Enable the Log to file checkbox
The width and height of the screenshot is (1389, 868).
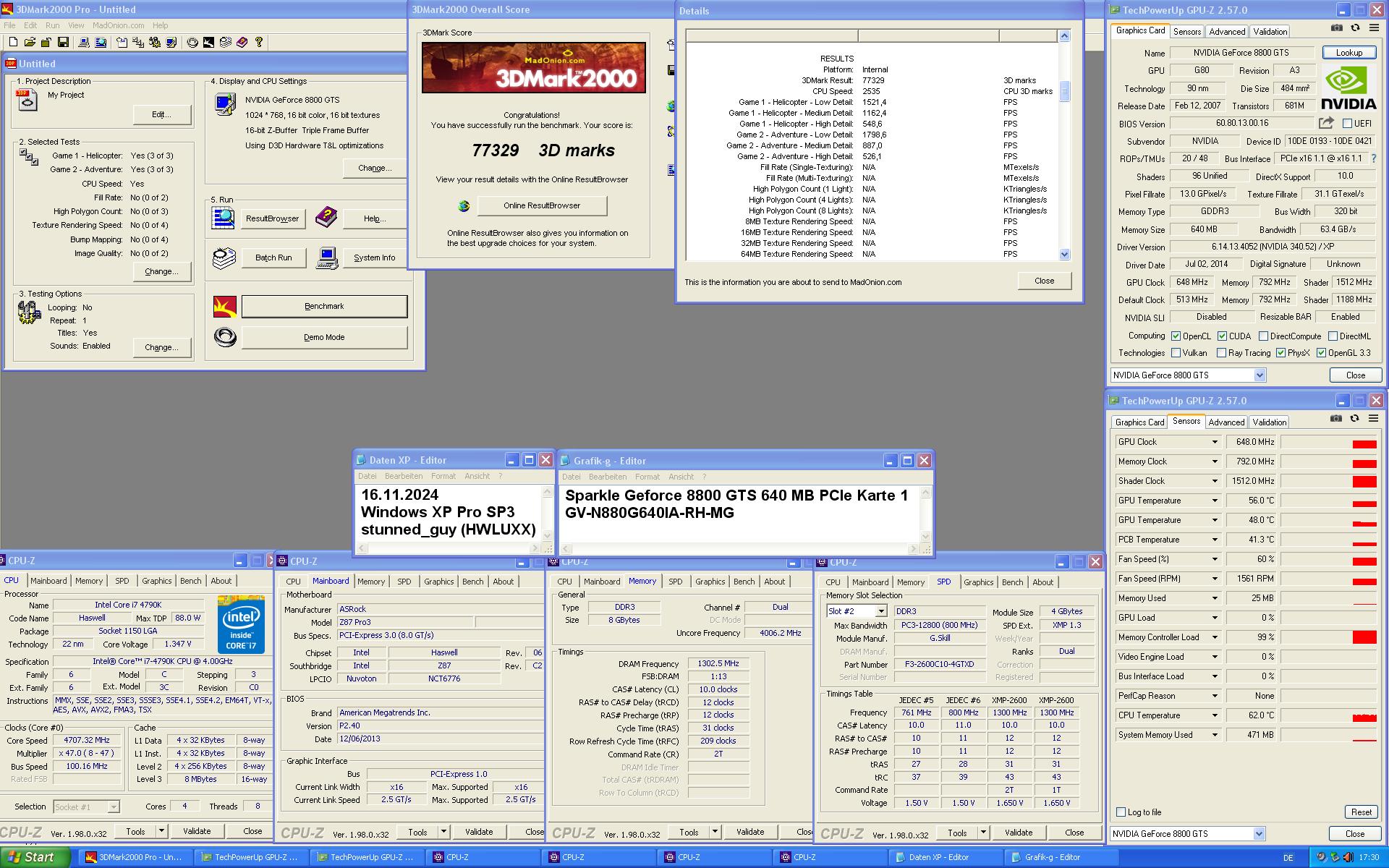[1121, 812]
